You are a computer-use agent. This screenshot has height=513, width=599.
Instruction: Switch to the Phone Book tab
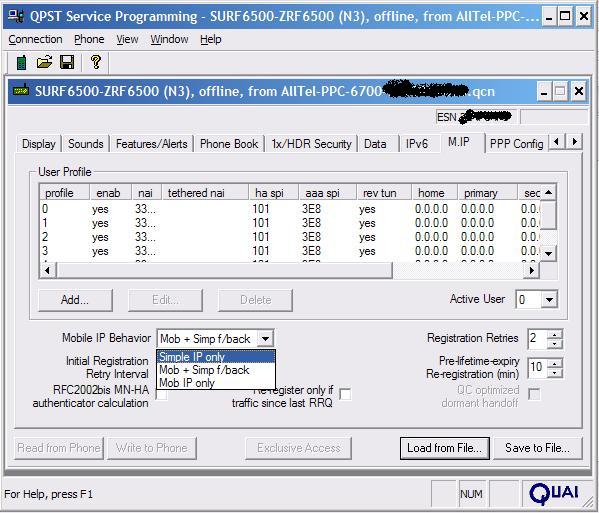229,144
